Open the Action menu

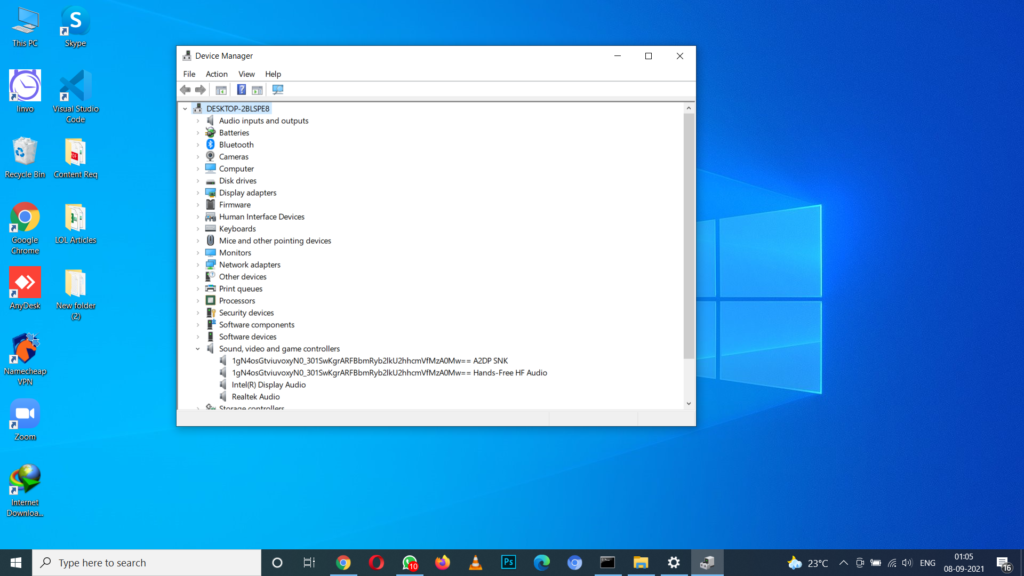tap(216, 73)
